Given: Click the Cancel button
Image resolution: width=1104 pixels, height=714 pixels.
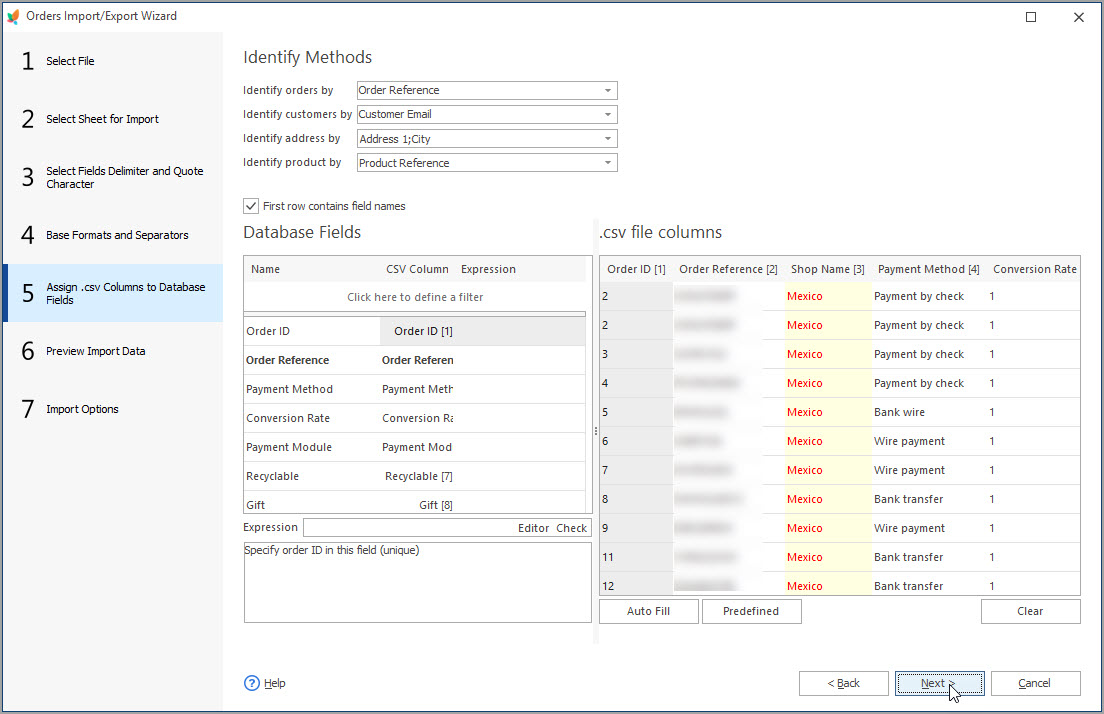Looking at the screenshot, I should (x=1035, y=683).
